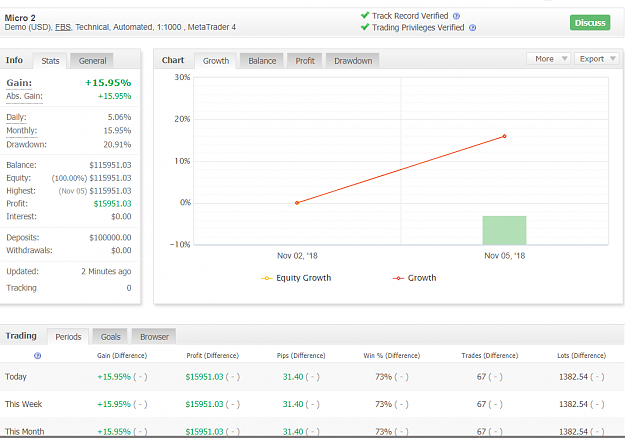This screenshot has width=625, height=438.
Task: Click the Abs. Gain label
Action: click(24, 96)
